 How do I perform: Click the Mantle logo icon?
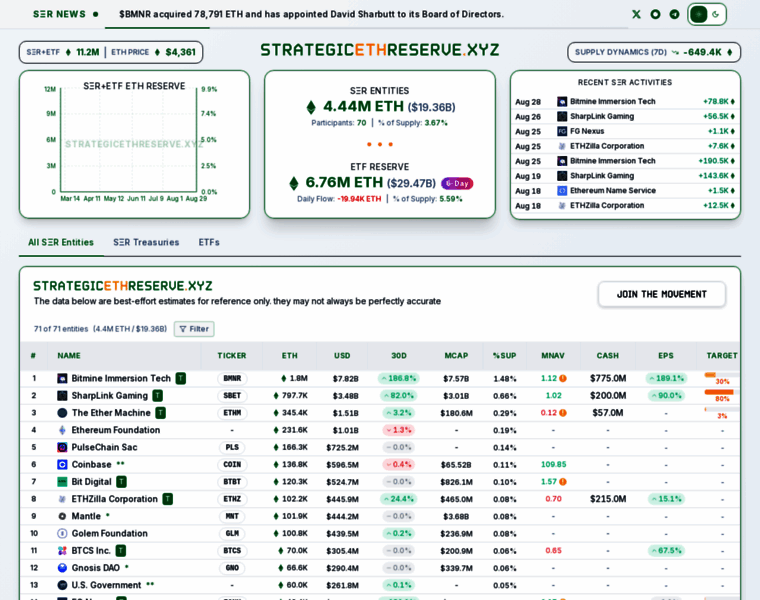coord(62,516)
